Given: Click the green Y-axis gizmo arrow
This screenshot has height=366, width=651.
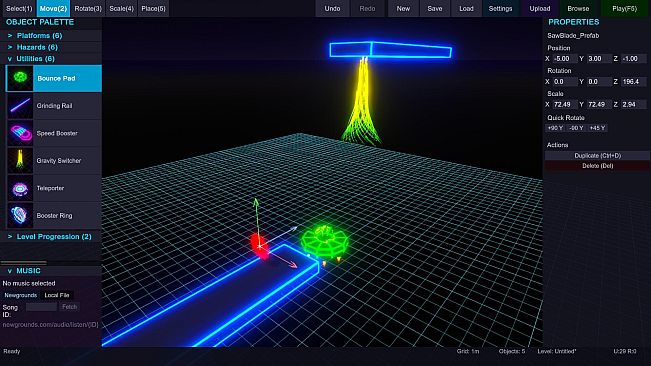Looking at the screenshot, I should pos(256,203).
